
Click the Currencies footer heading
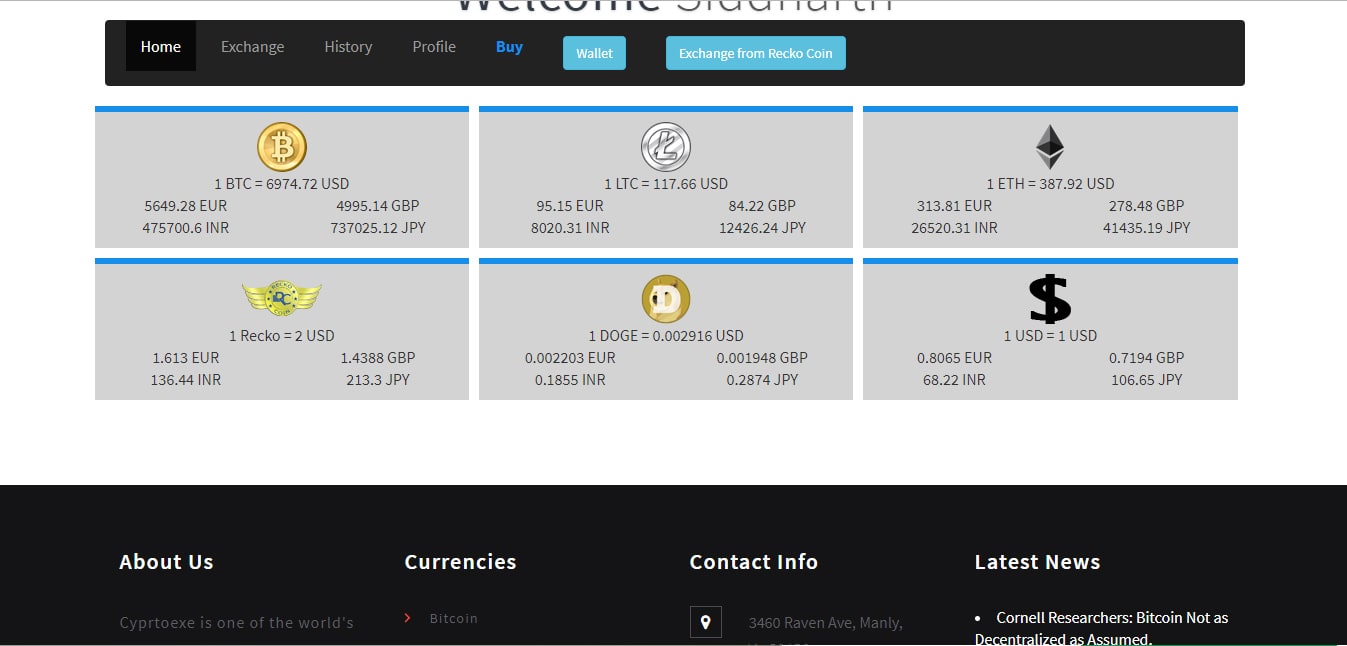click(460, 562)
